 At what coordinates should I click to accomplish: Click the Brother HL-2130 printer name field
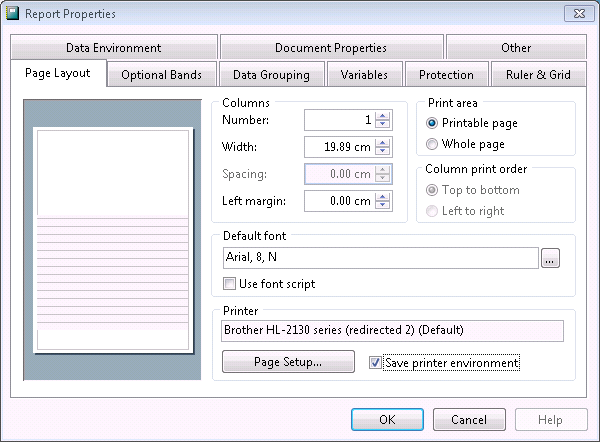coord(392,331)
